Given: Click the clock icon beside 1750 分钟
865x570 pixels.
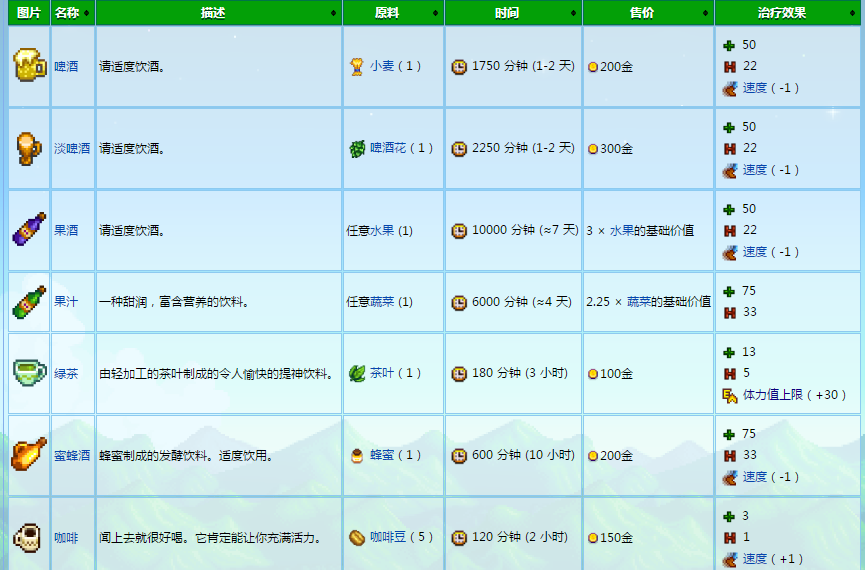Looking at the screenshot, I should [x=459, y=67].
